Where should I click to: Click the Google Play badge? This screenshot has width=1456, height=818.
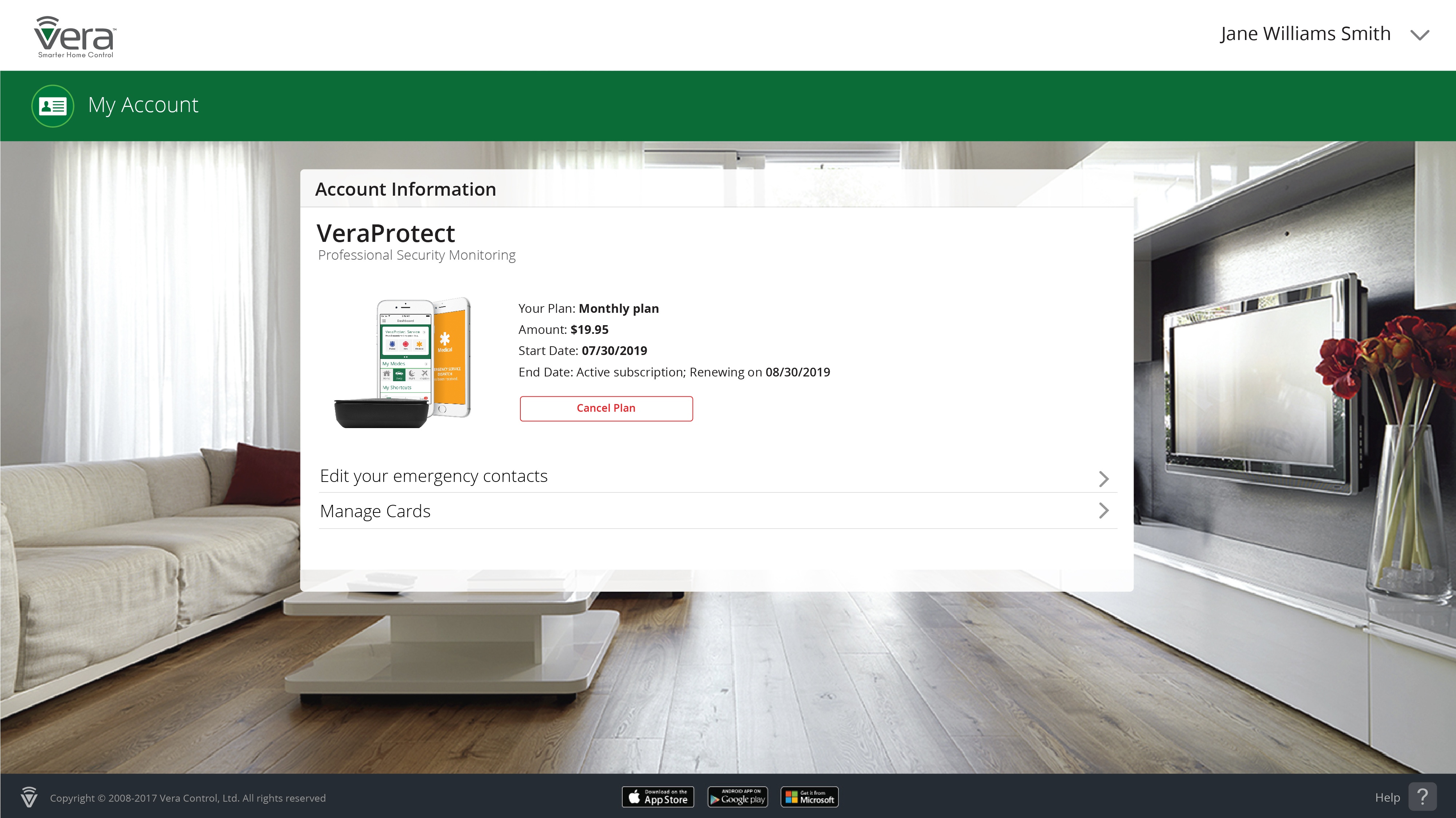(738, 797)
